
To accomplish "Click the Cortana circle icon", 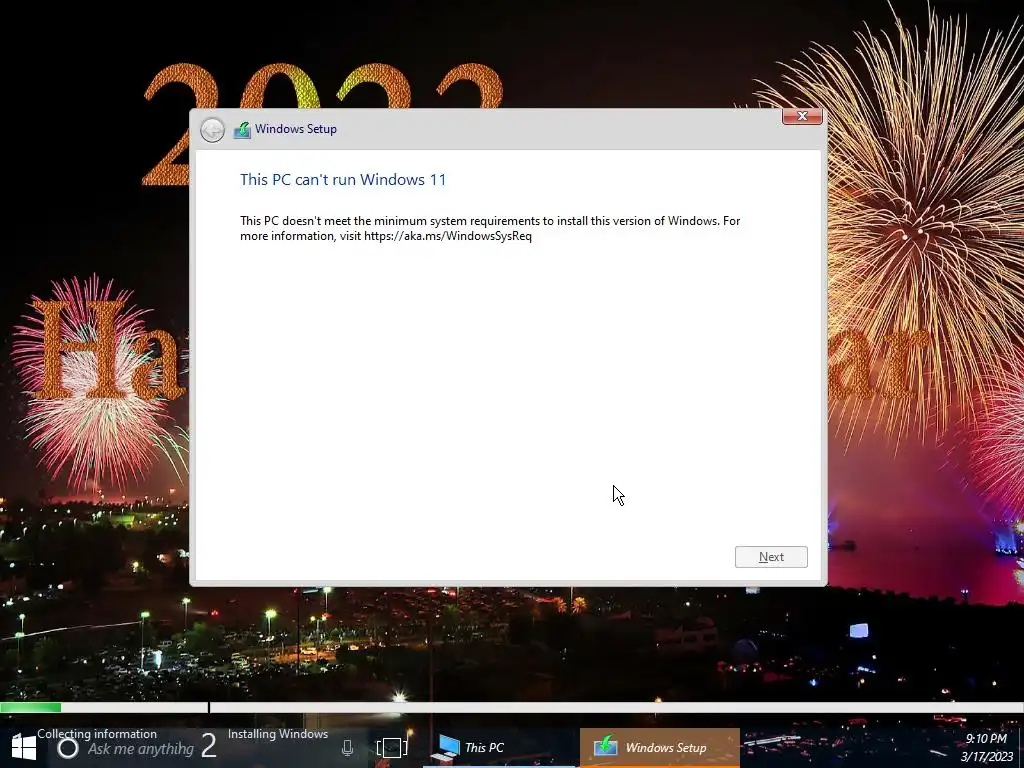I will point(67,748).
